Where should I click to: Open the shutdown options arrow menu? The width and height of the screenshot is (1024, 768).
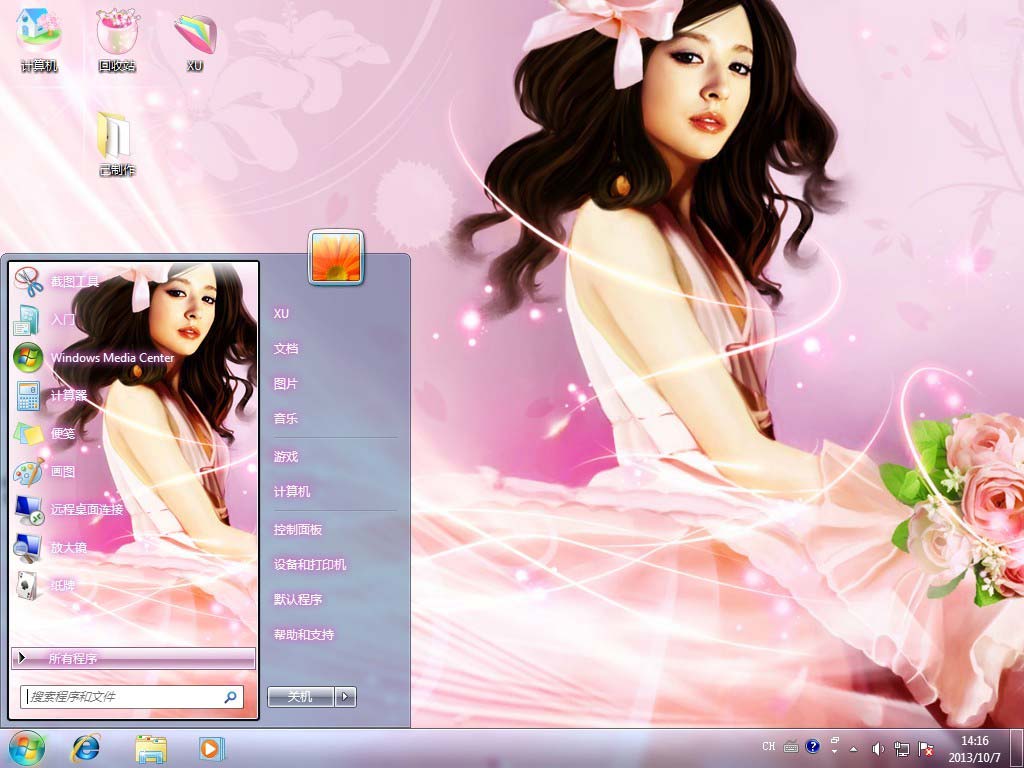click(346, 697)
